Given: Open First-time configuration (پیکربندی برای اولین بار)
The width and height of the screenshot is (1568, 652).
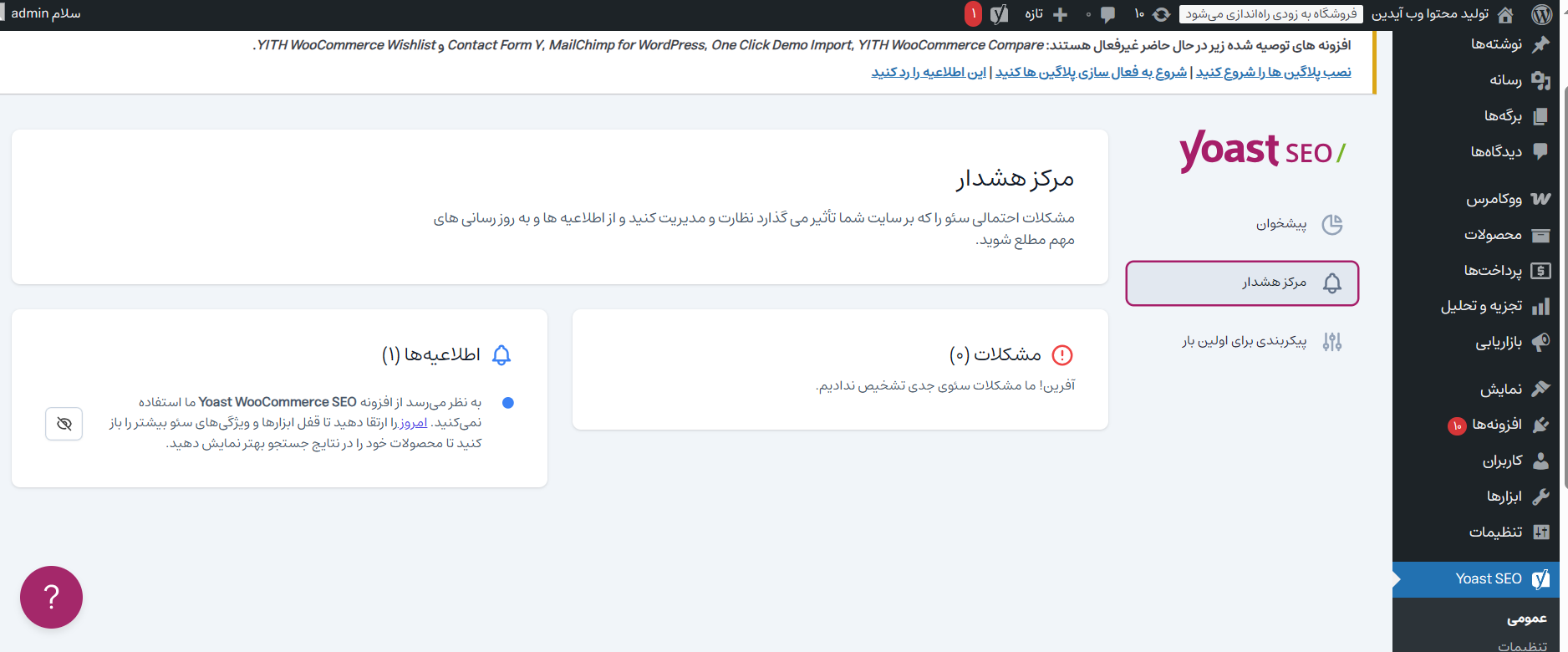Looking at the screenshot, I should coord(1244,341).
